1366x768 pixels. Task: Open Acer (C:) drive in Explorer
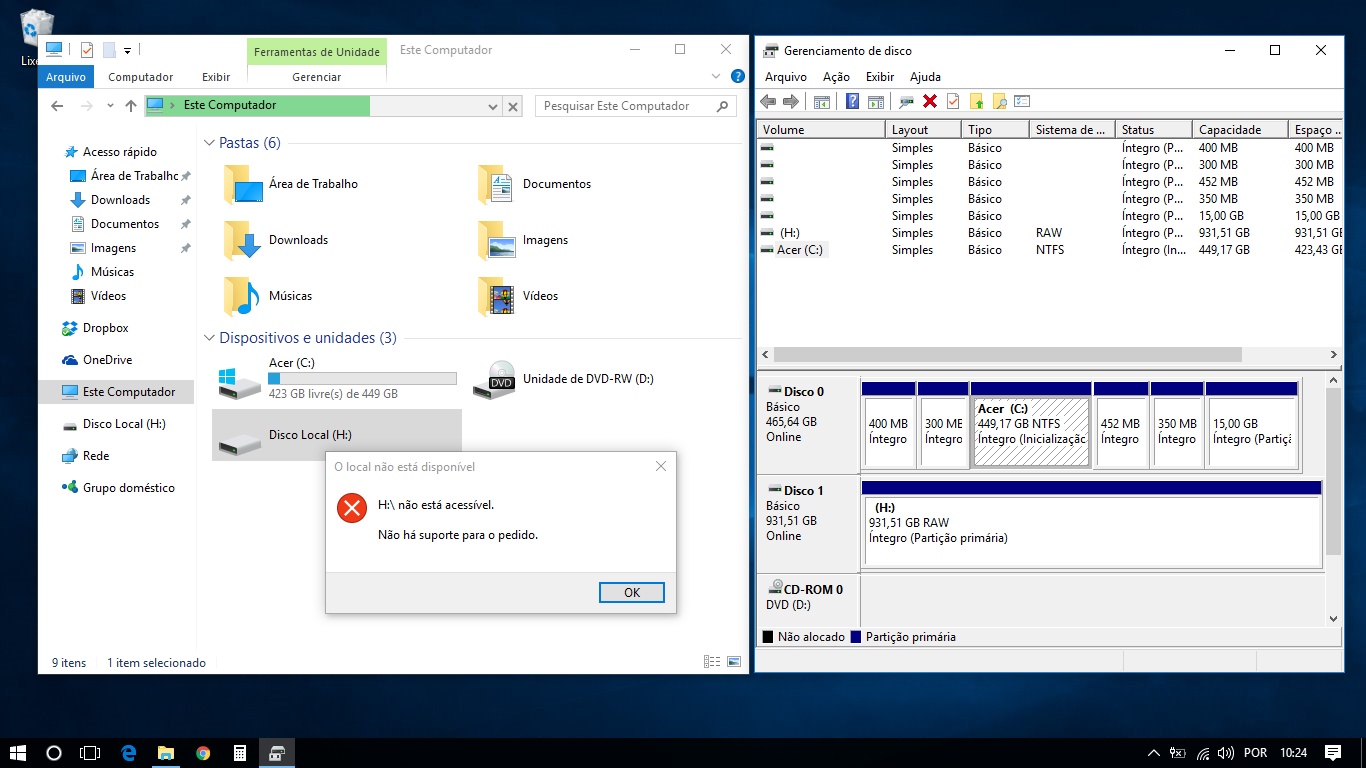(337, 379)
